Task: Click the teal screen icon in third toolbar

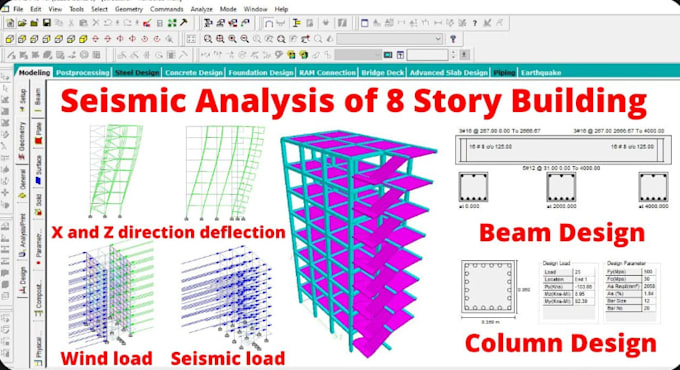Action: pyautogui.click(x=388, y=55)
